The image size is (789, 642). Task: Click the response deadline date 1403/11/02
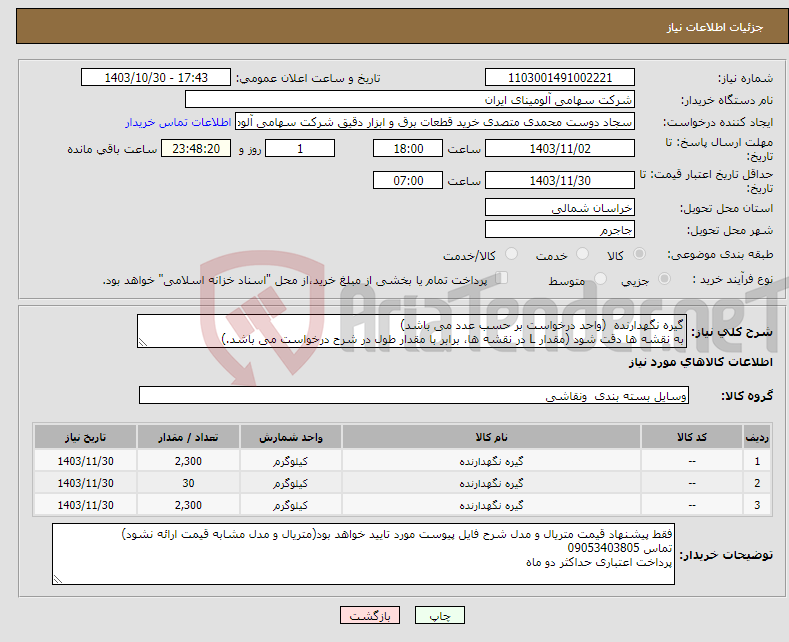pyautogui.click(x=560, y=148)
